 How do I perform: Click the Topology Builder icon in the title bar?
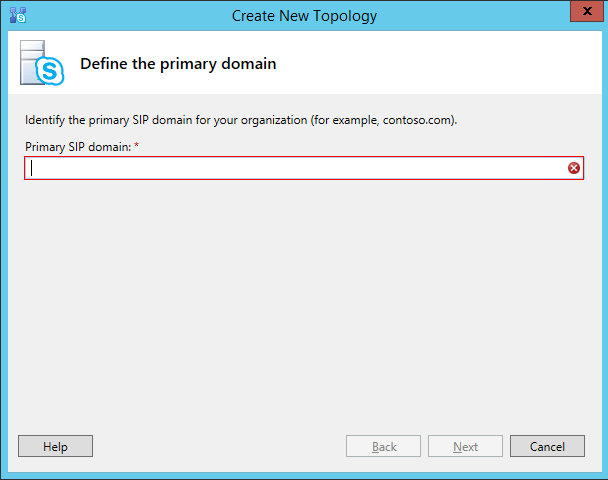click(x=17, y=15)
